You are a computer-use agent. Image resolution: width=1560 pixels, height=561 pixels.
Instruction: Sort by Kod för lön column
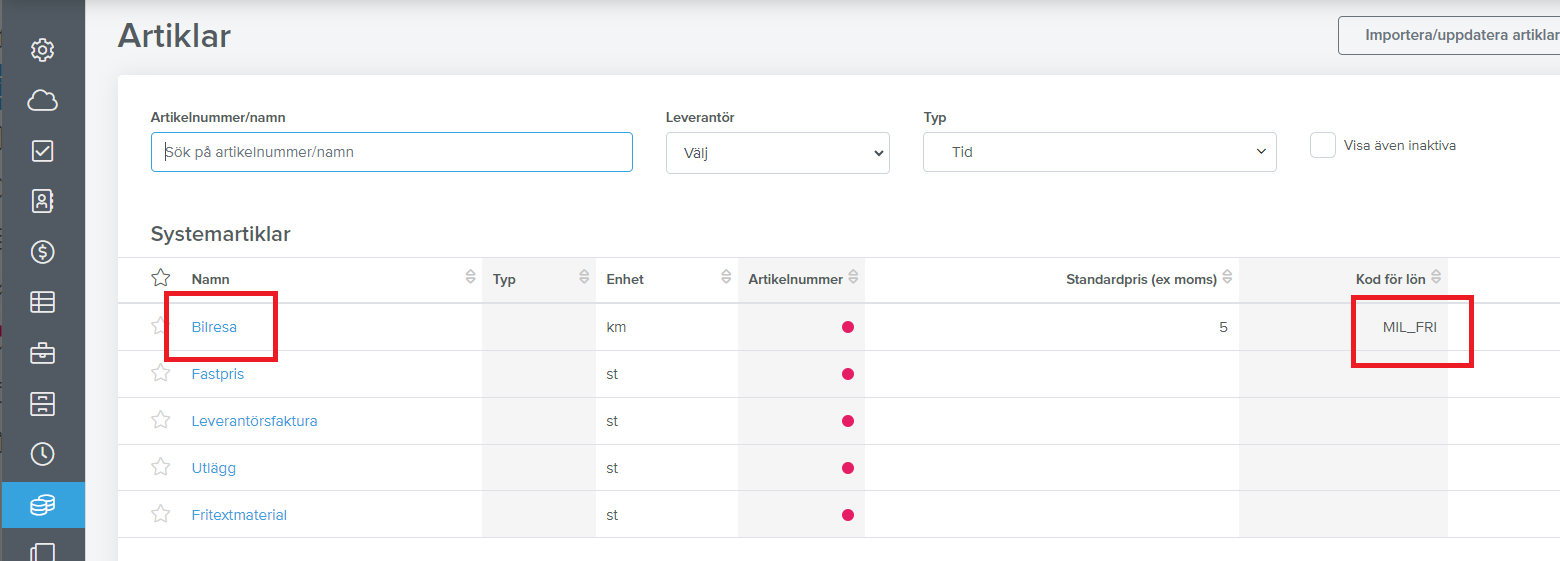tap(1390, 279)
